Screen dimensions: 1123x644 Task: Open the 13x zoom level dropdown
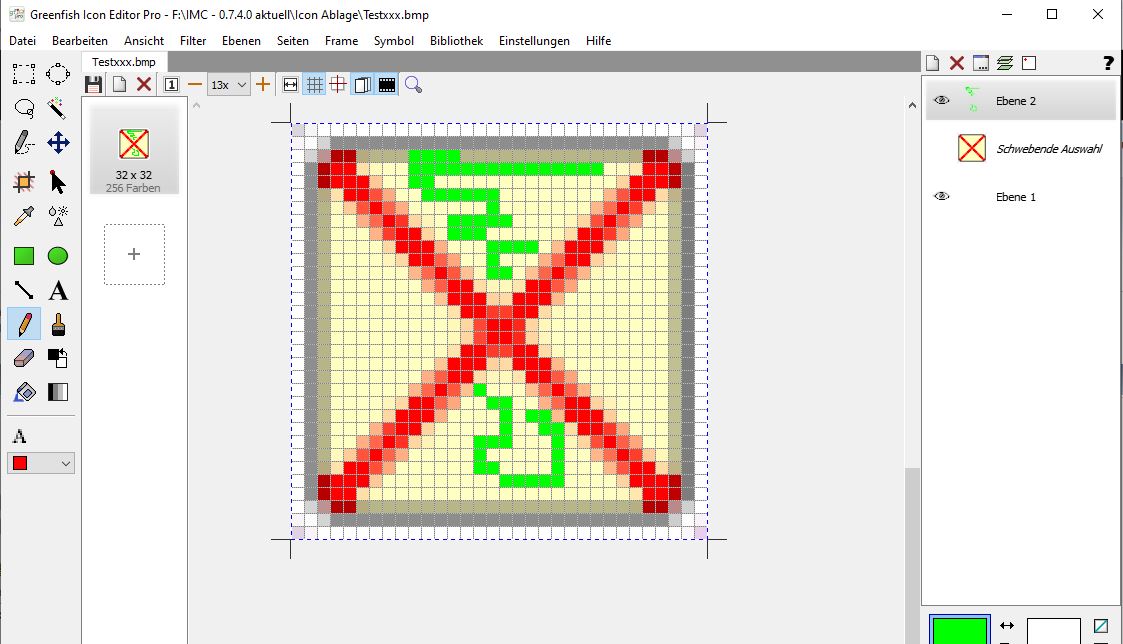click(229, 85)
